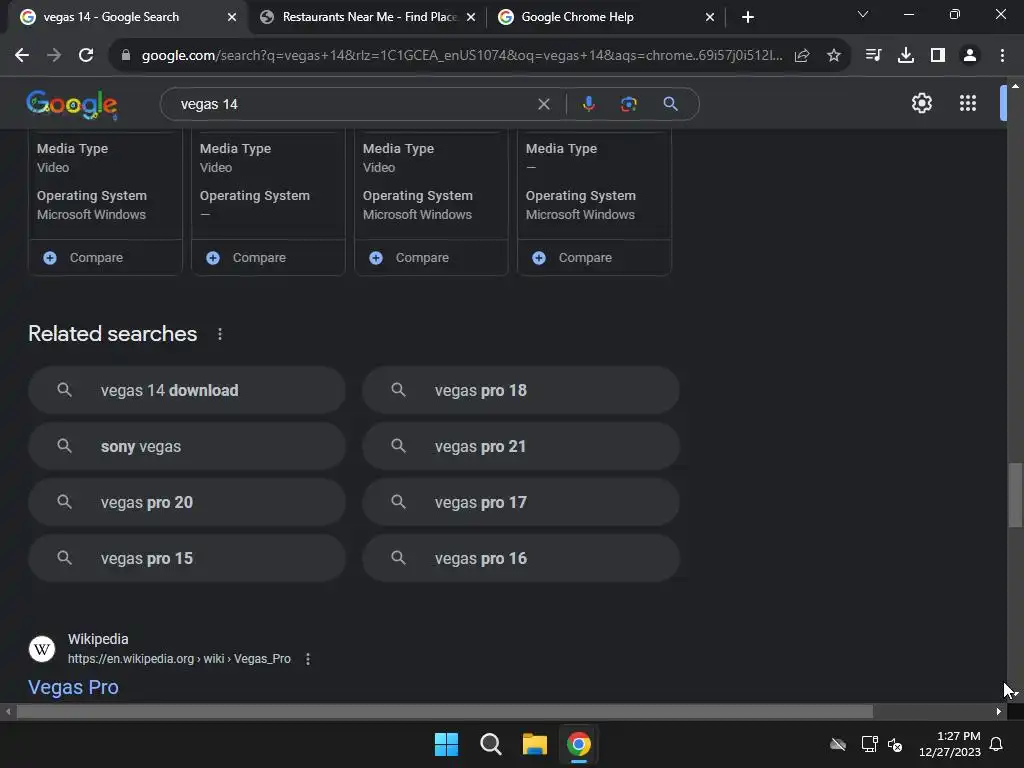Open File Explorer from taskbar

click(x=534, y=744)
